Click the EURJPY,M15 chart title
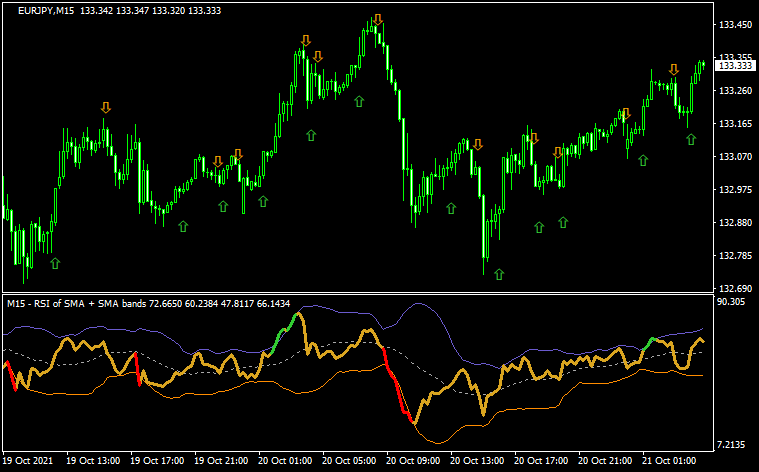 point(46,11)
